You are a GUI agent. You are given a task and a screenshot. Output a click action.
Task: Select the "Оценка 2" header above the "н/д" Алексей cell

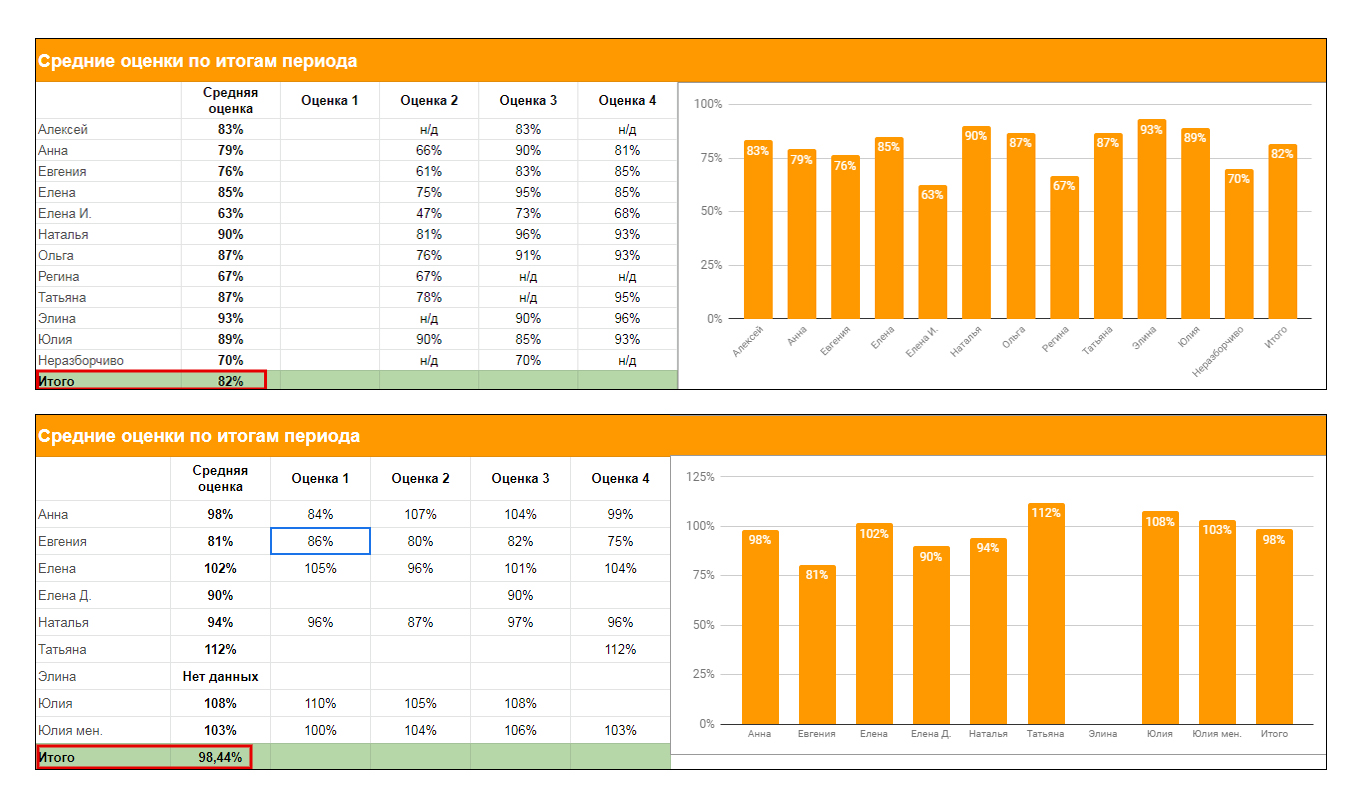click(x=429, y=100)
